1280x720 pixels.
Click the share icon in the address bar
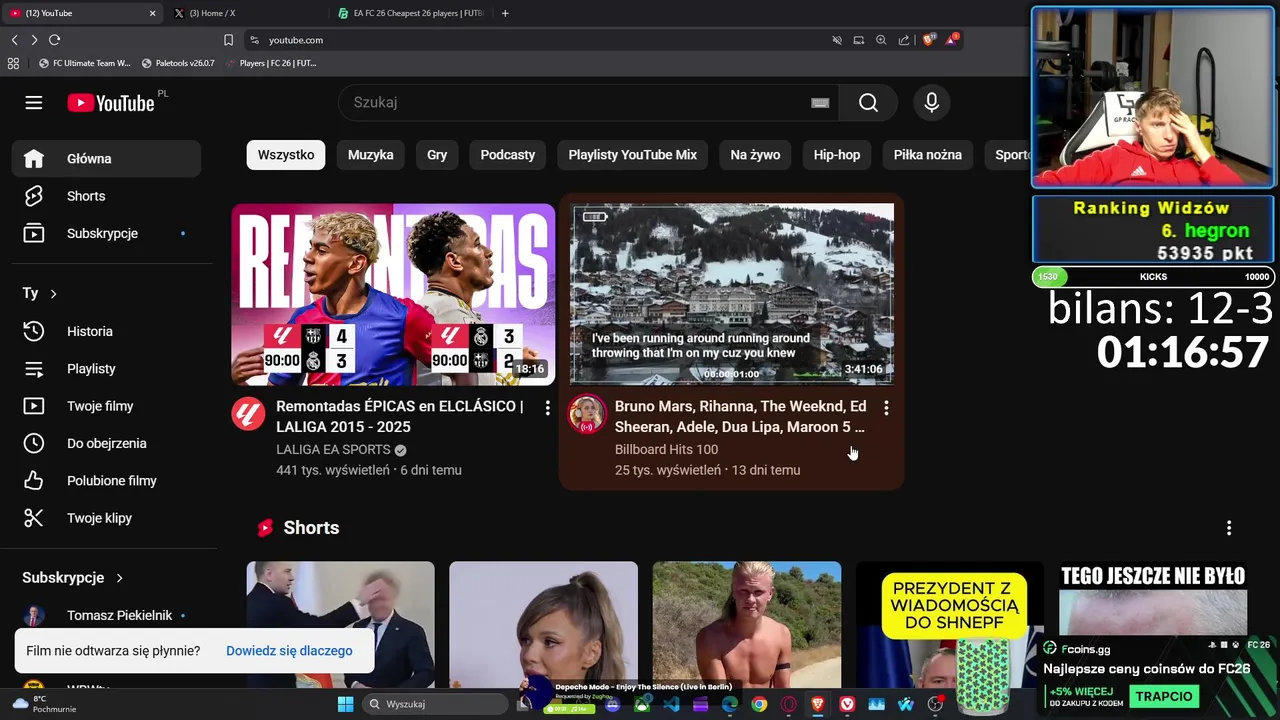[904, 40]
